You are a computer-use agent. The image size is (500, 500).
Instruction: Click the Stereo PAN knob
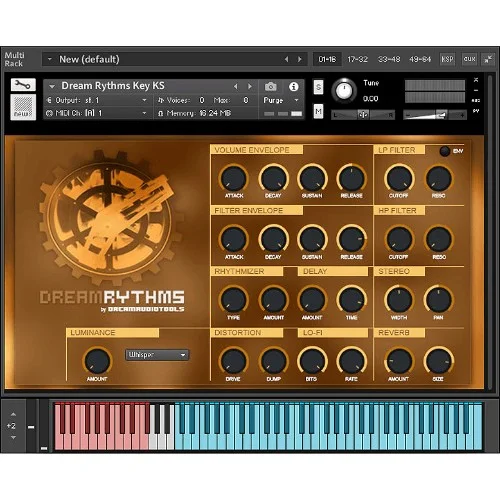click(438, 300)
